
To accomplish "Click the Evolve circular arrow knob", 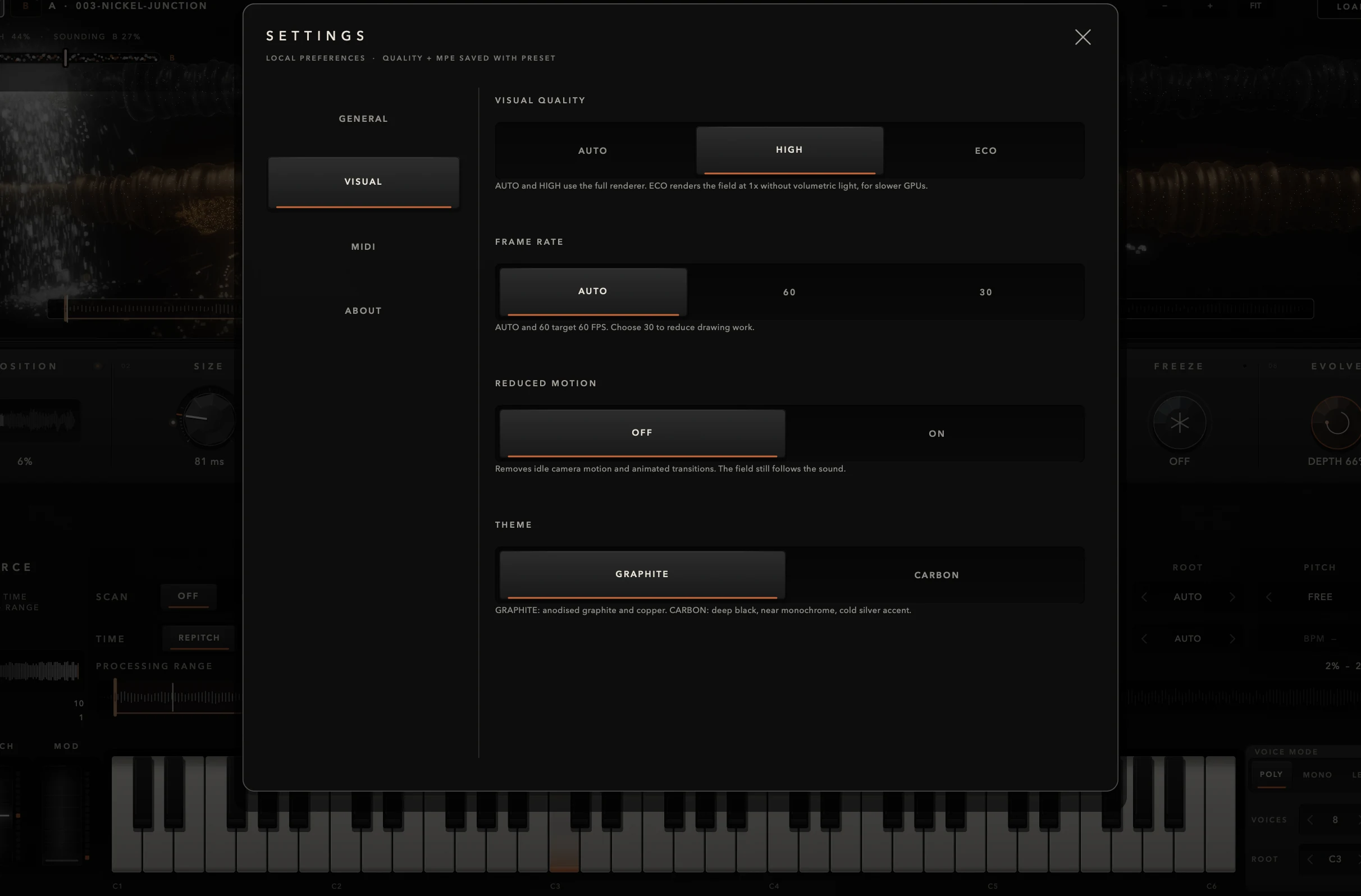I will [x=1337, y=423].
